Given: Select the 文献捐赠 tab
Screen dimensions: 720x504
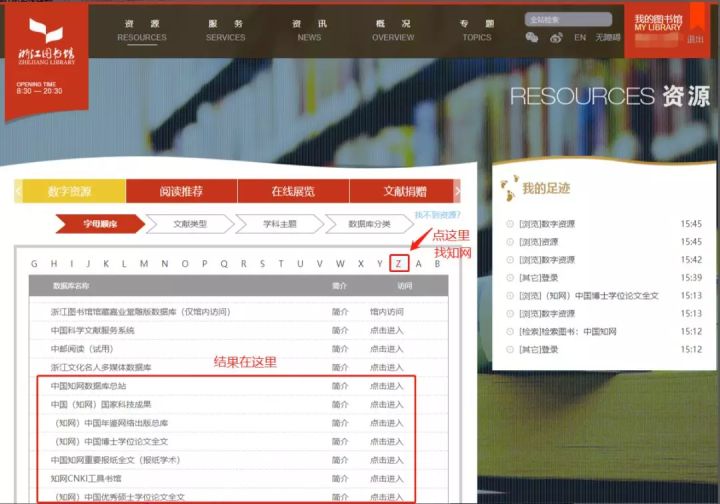Looking at the screenshot, I should pos(402,191).
